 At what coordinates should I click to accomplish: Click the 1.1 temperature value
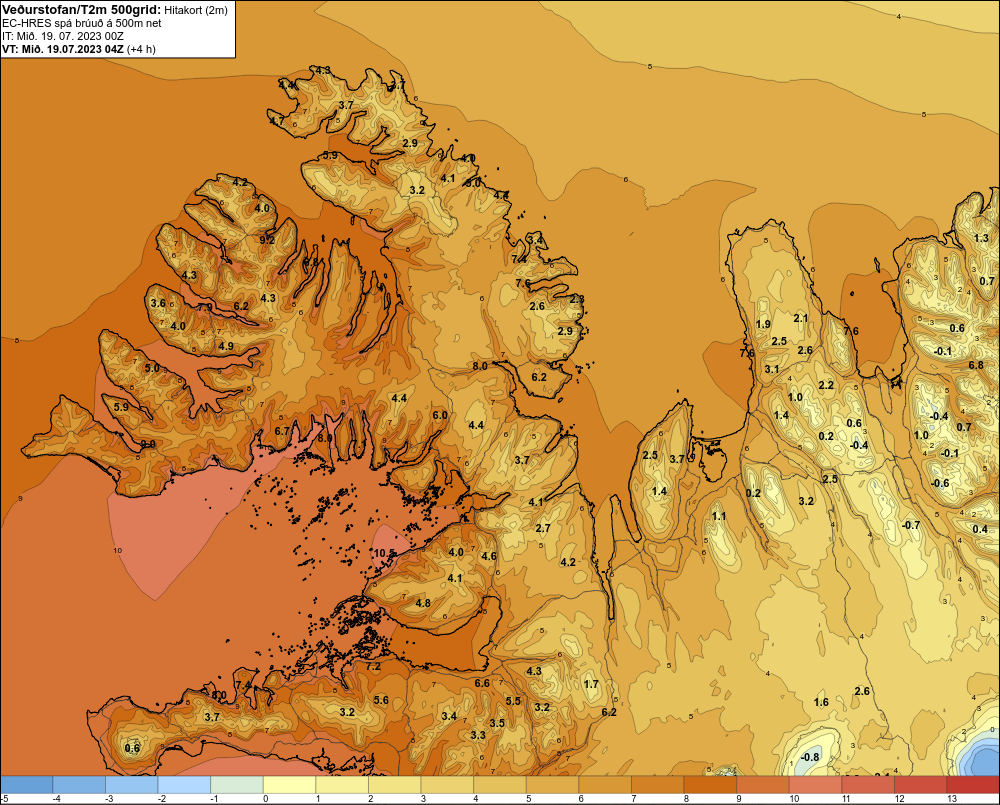tap(719, 516)
